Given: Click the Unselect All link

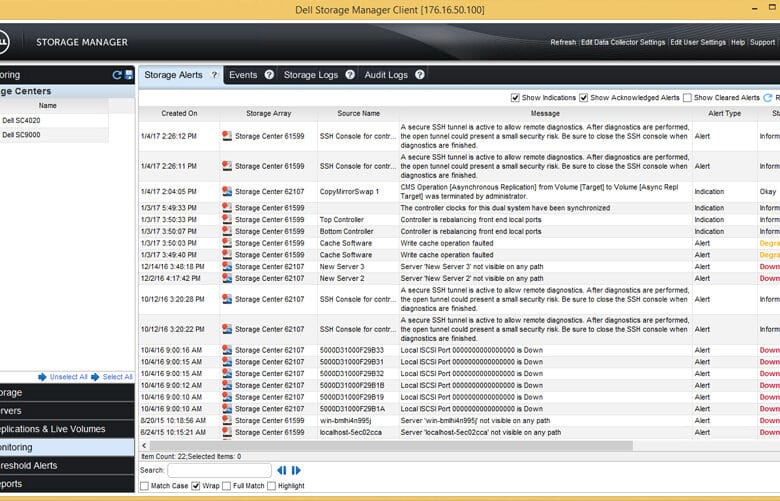Looking at the screenshot, I should point(68,377).
